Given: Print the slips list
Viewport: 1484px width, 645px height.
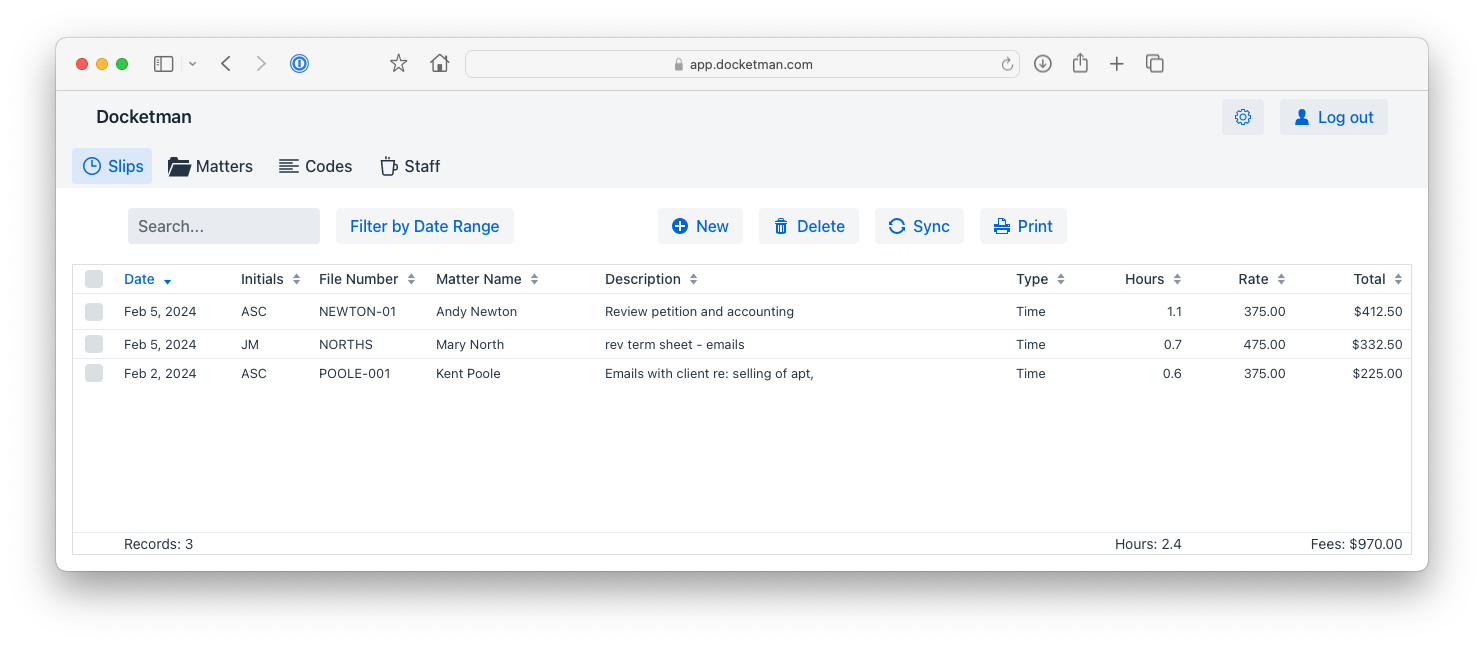Looking at the screenshot, I should point(1023,226).
